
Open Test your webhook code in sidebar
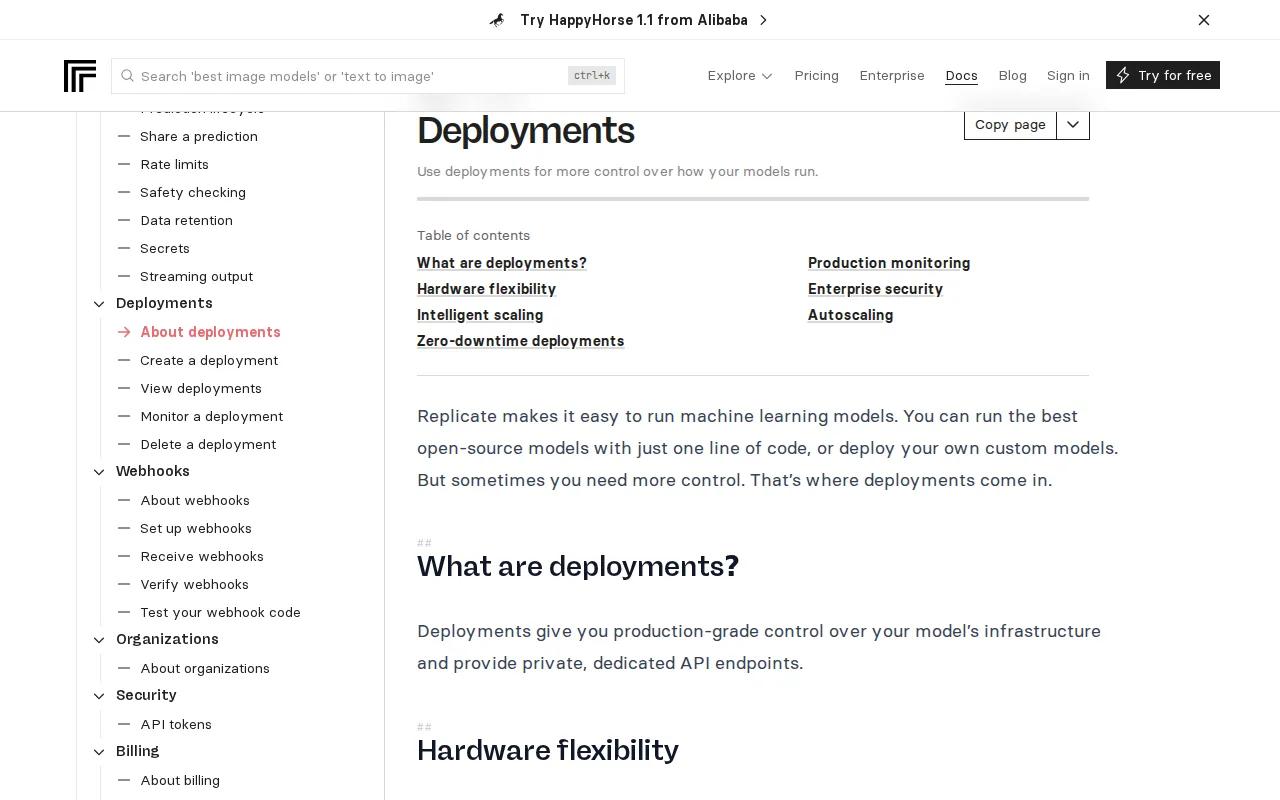221,612
